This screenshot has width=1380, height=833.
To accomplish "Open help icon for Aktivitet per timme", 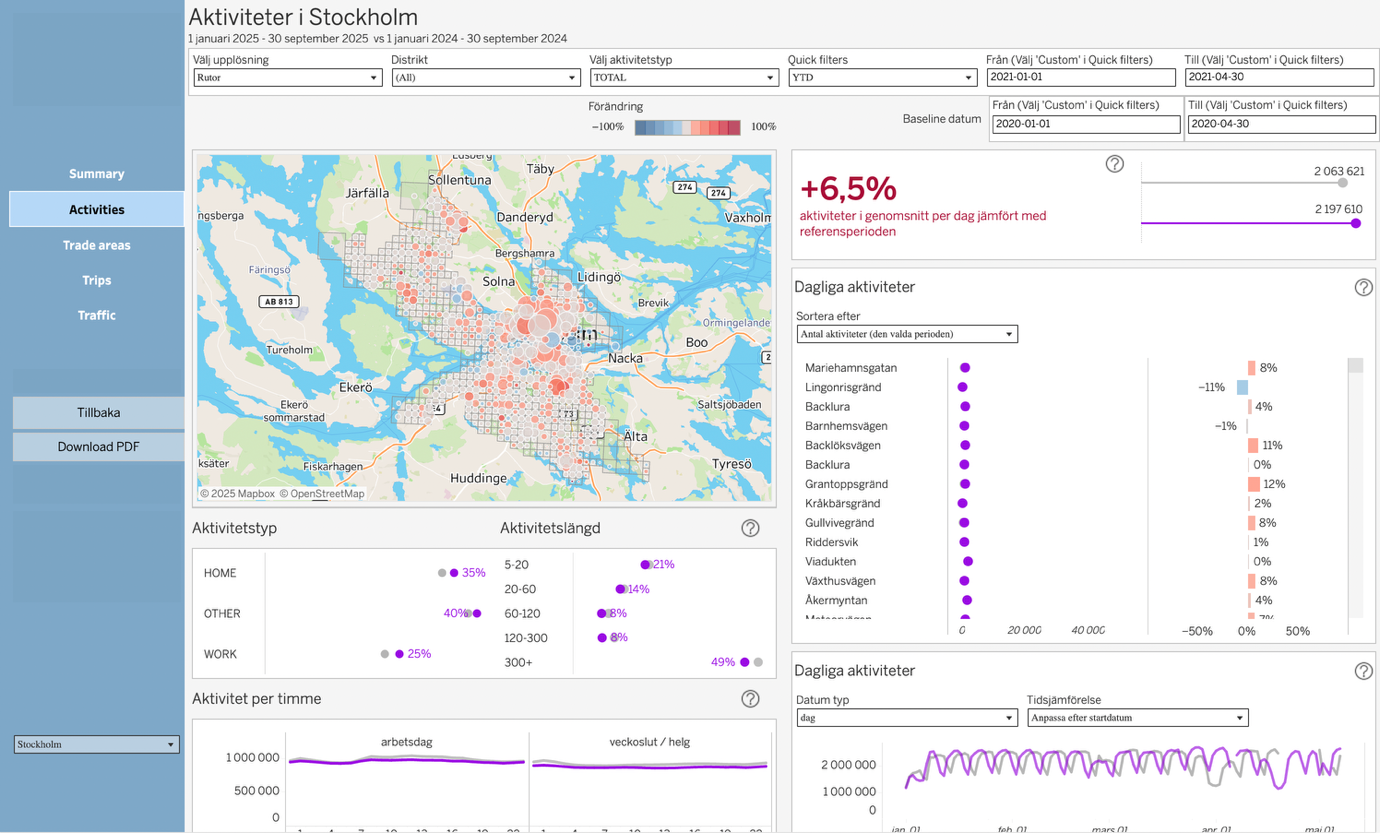I will (x=750, y=699).
